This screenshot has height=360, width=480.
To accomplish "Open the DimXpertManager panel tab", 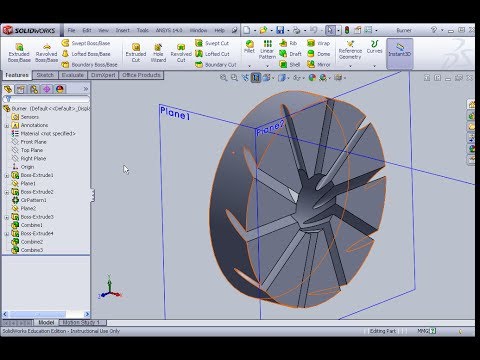I will coord(47,89).
